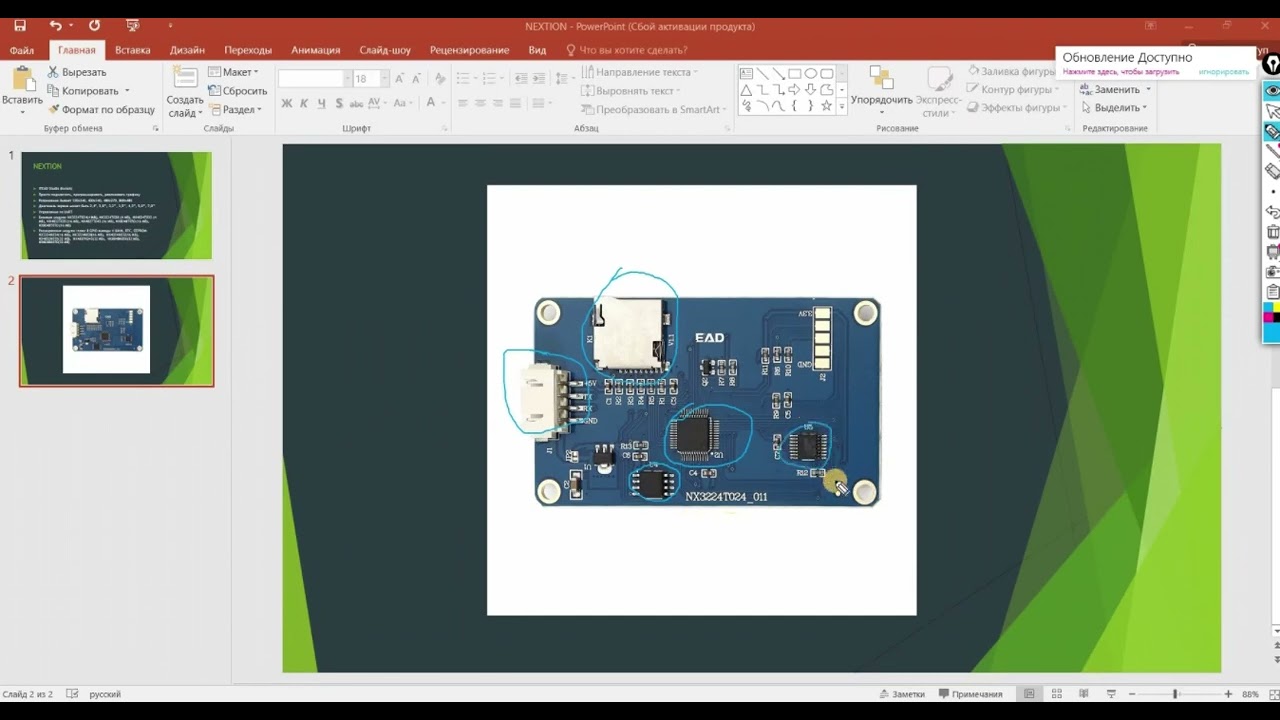Expand the shapes gallery with the More arrow
Viewport: 1280px width, 720px height.
842,105
